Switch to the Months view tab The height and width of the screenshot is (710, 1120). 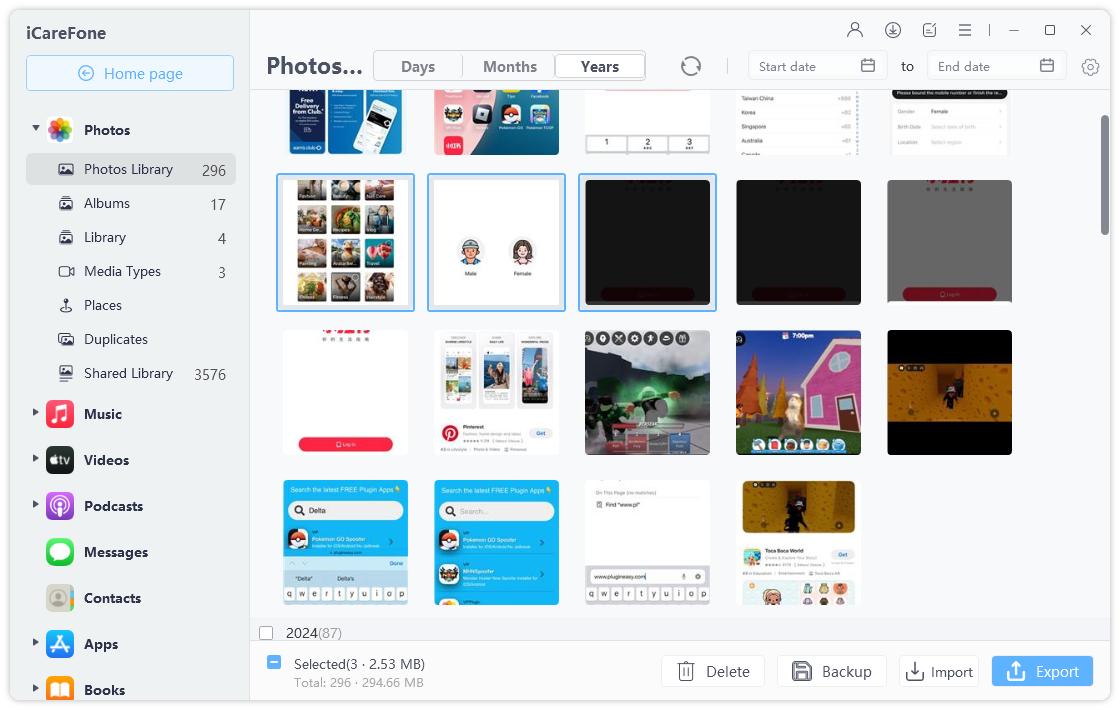[x=509, y=66]
